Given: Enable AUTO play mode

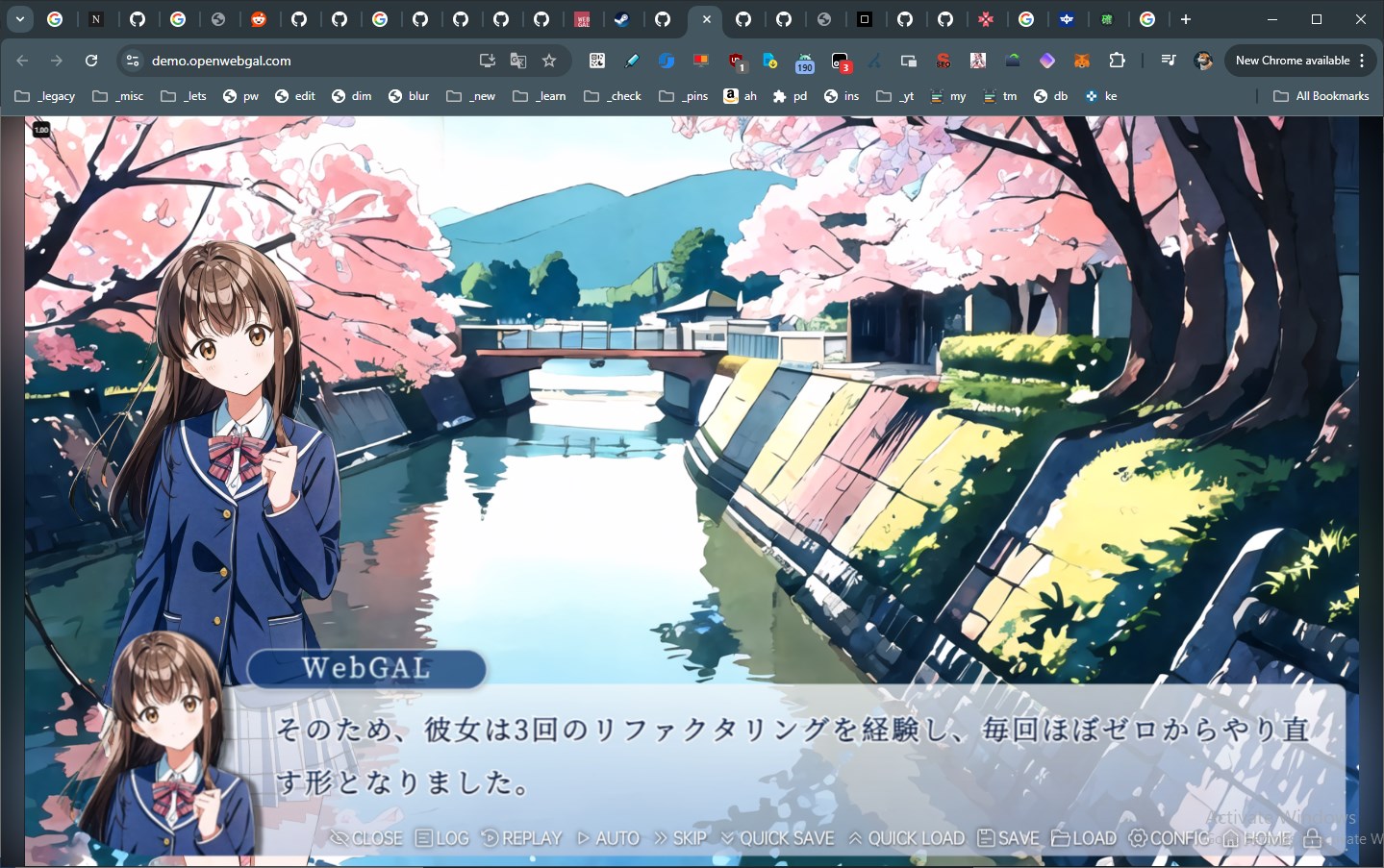Looking at the screenshot, I should tap(608, 838).
